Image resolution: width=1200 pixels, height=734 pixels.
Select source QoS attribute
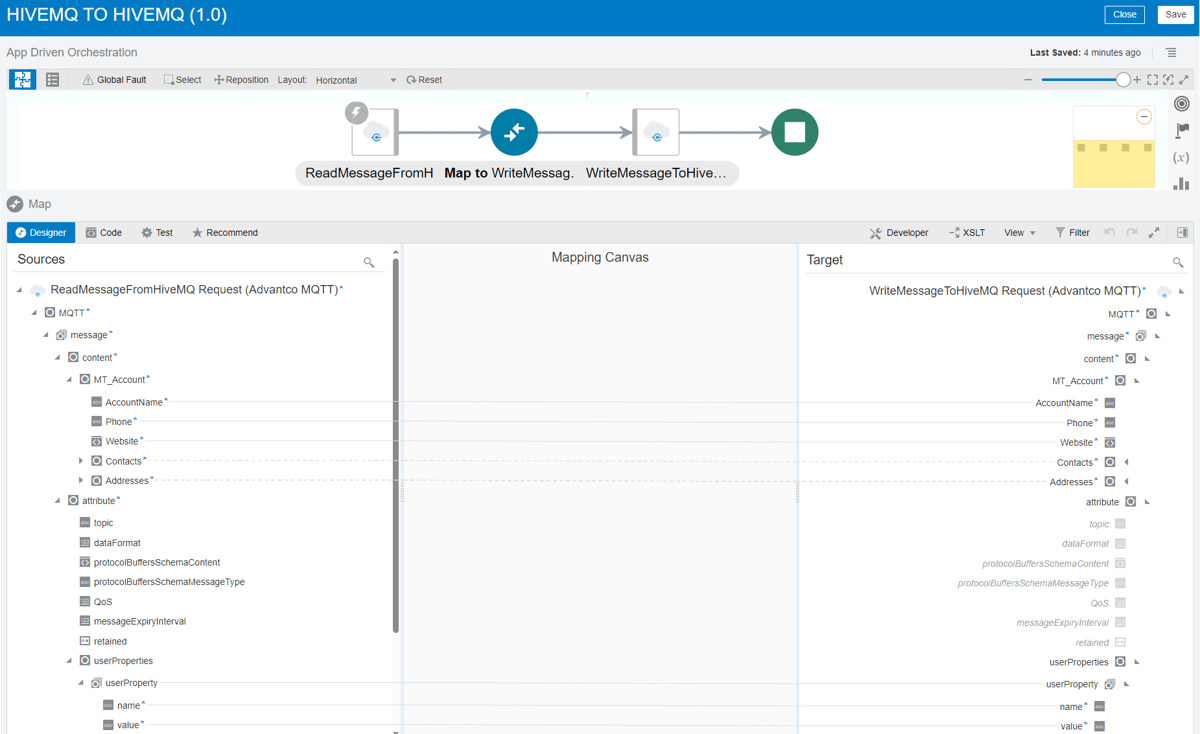point(102,602)
